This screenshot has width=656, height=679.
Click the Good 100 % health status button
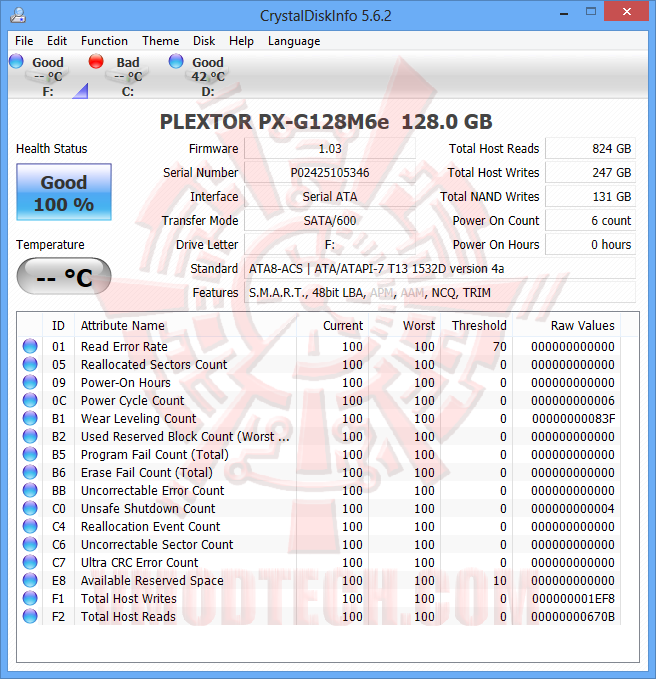[64, 192]
